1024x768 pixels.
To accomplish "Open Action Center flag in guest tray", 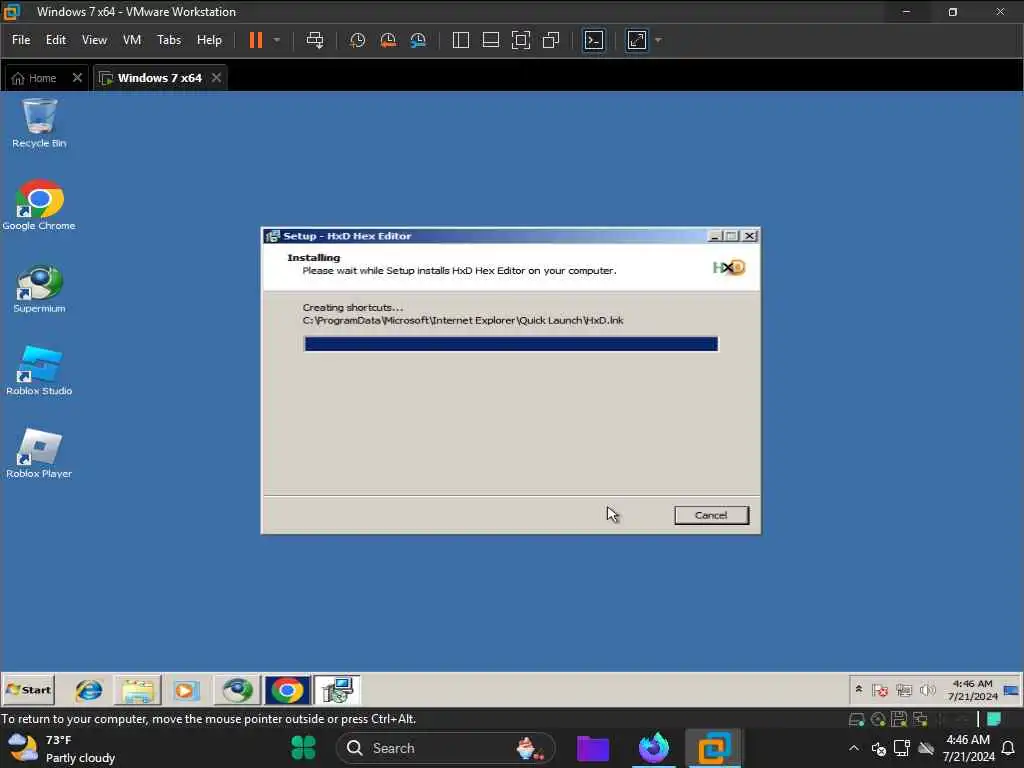I will (x=880, y=690).
